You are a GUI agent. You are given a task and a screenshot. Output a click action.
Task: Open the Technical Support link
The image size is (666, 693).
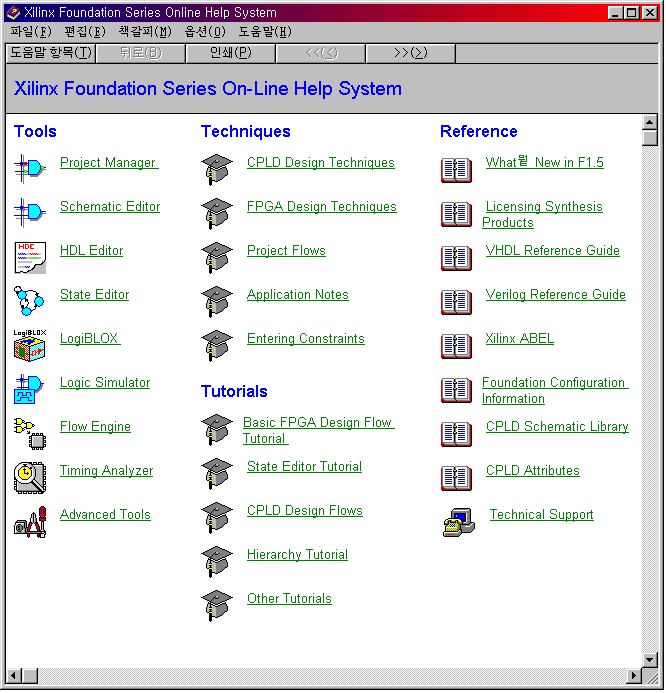pos(542,514)
